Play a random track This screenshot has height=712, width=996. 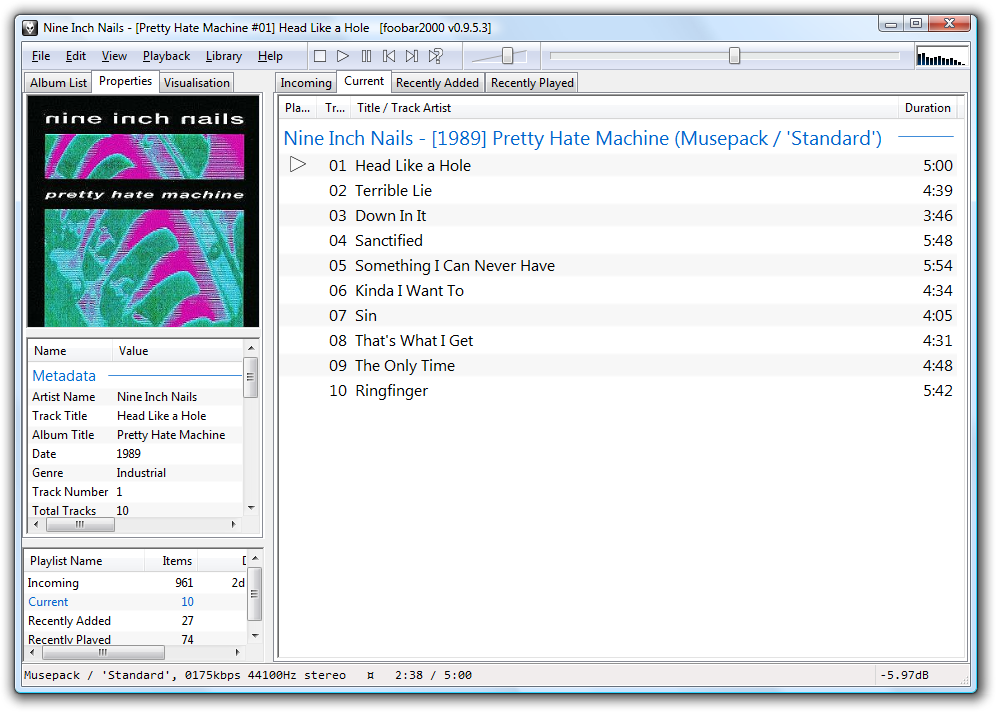(x=436, y=57)
